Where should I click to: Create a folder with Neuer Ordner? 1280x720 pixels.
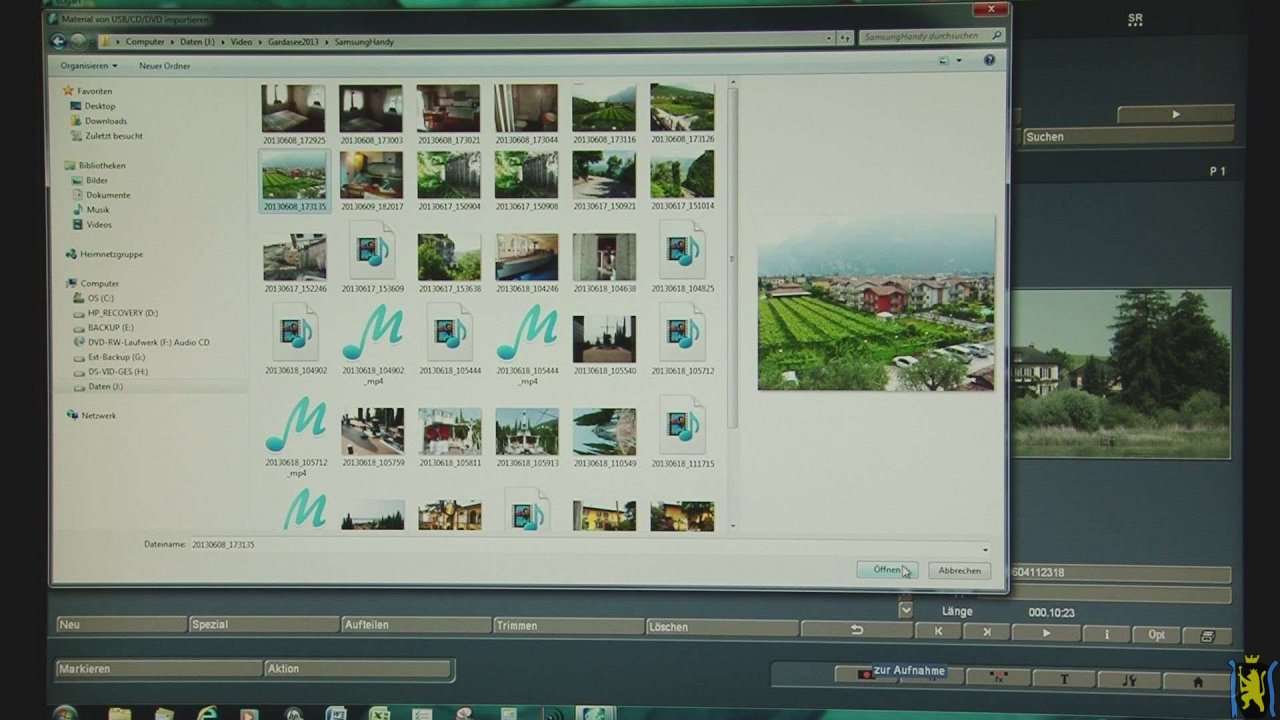[164, 66]
